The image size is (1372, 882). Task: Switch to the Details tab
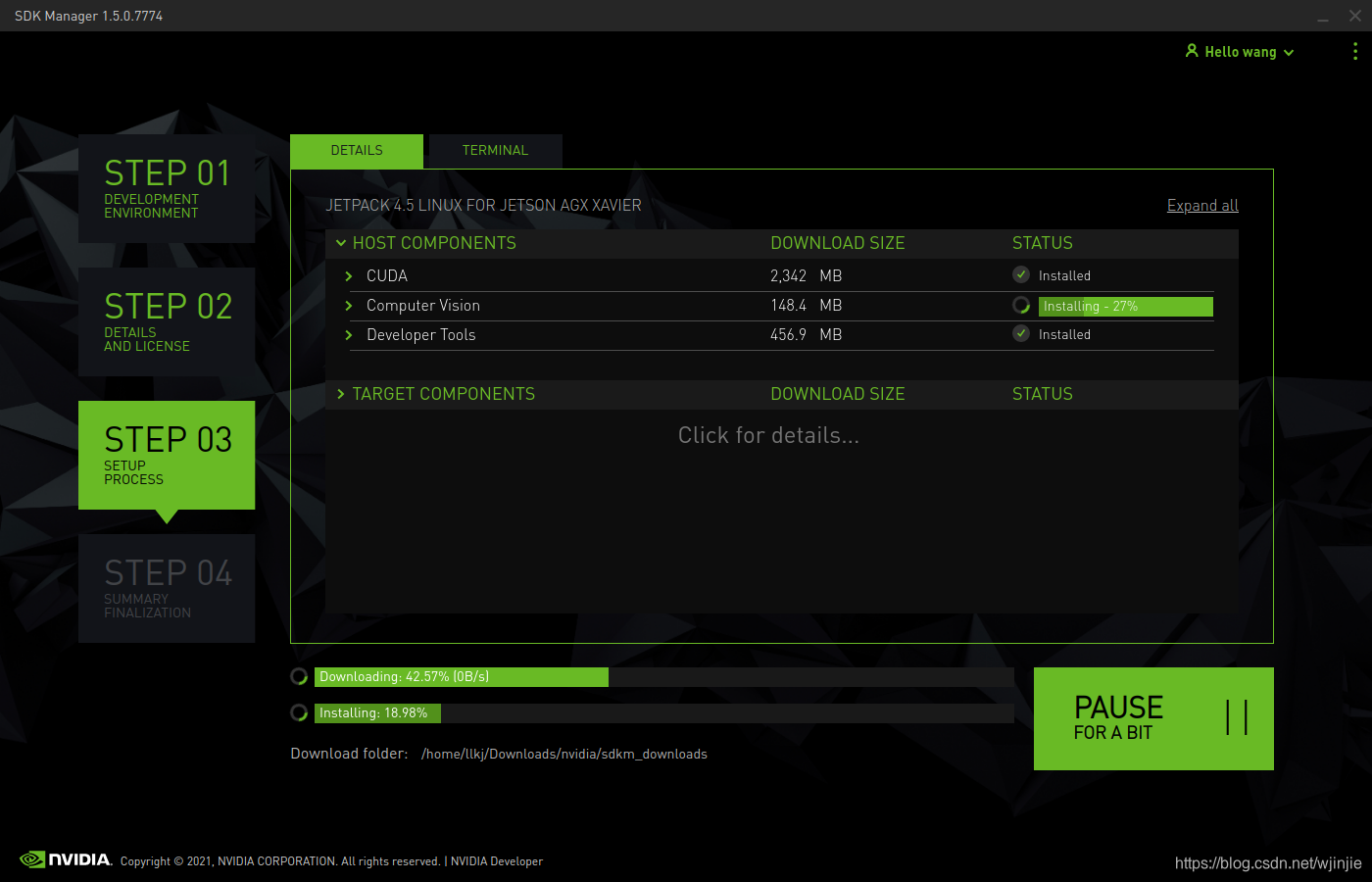(x=357, y=151)
